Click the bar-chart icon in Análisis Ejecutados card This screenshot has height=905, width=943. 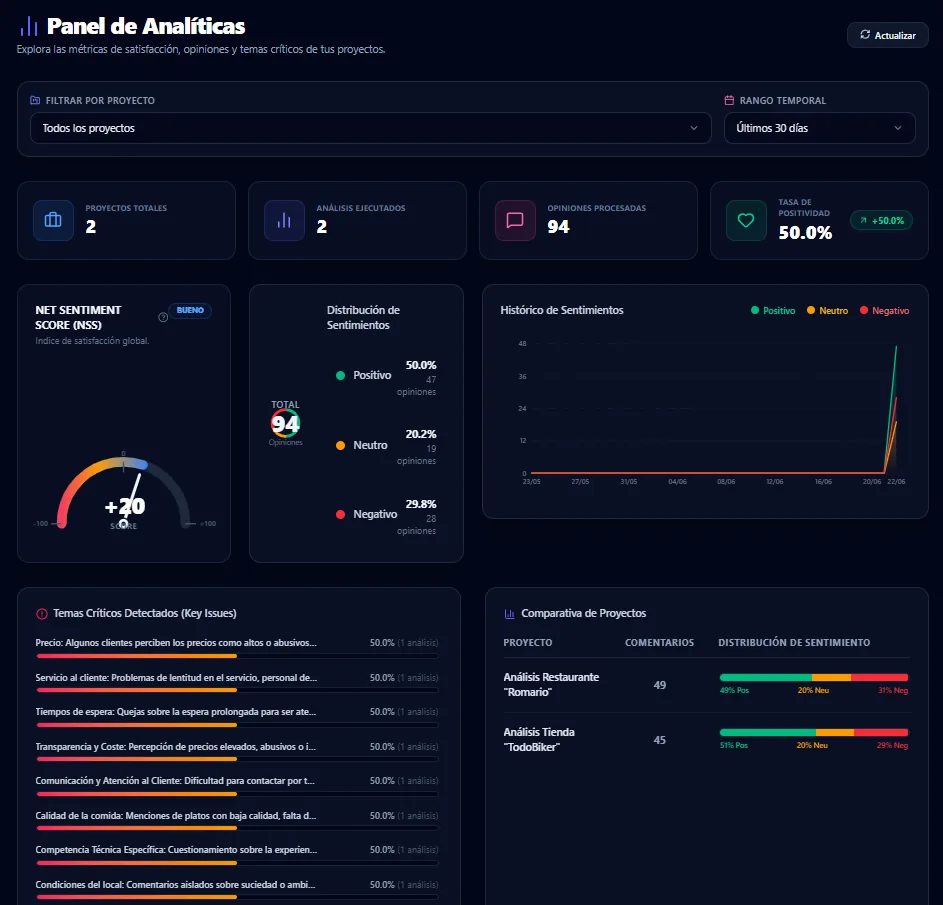click(284, 220)
